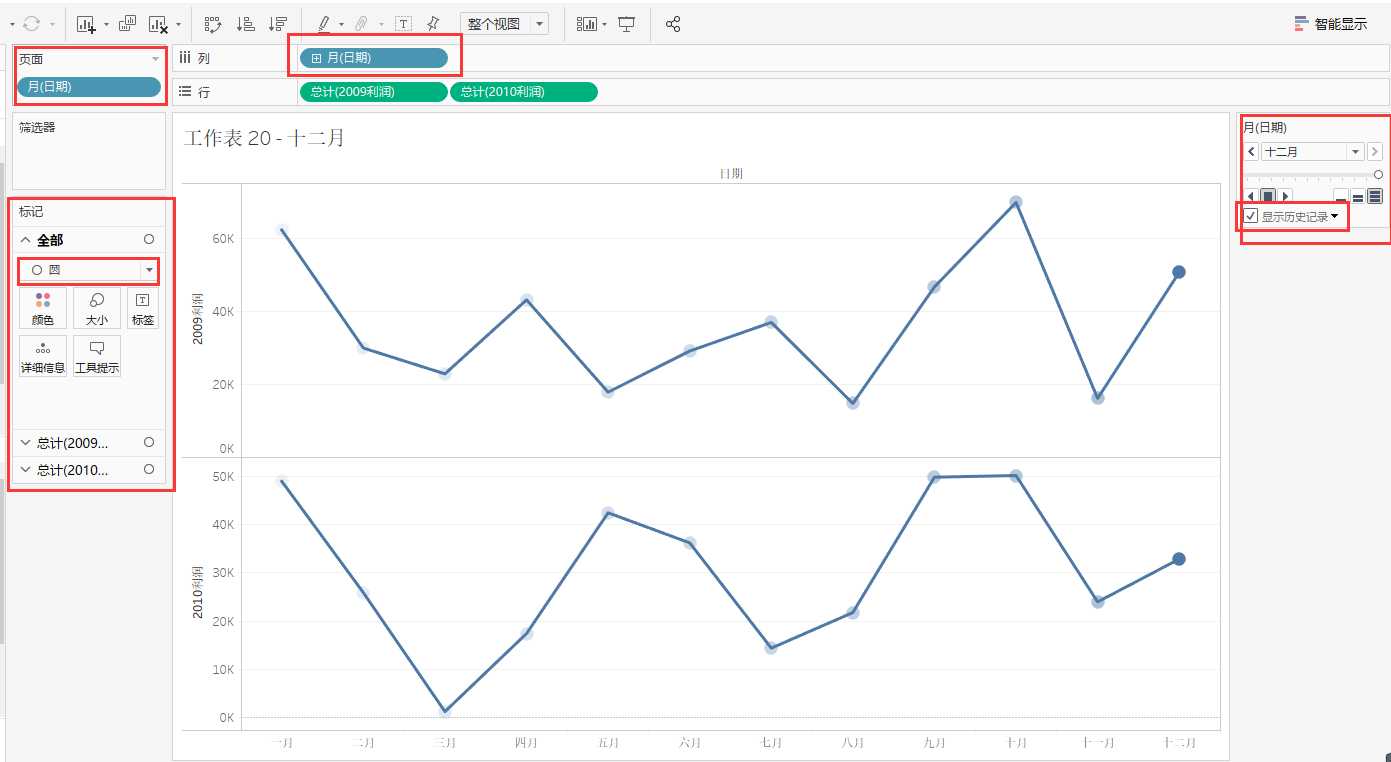Click the stop playback button

1267,196
